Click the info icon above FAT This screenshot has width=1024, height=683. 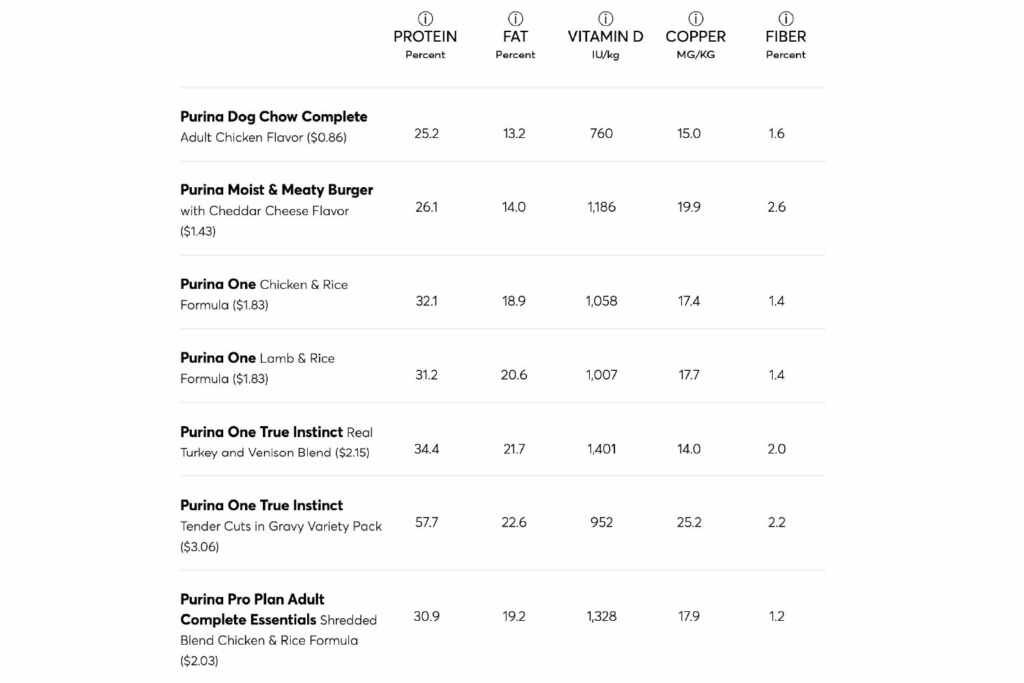click(515, 19)
